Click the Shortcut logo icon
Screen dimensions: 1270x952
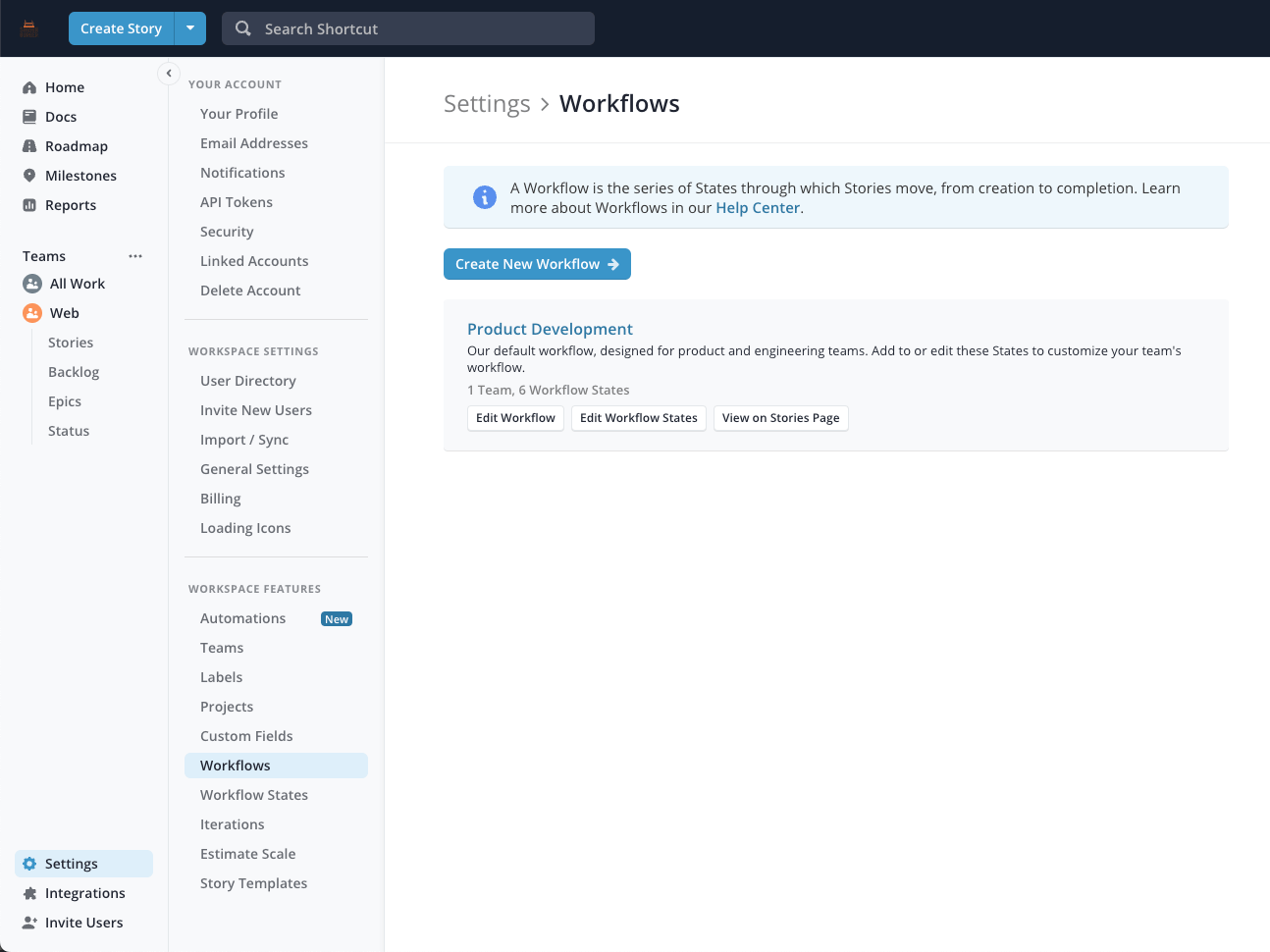(29, 28)
